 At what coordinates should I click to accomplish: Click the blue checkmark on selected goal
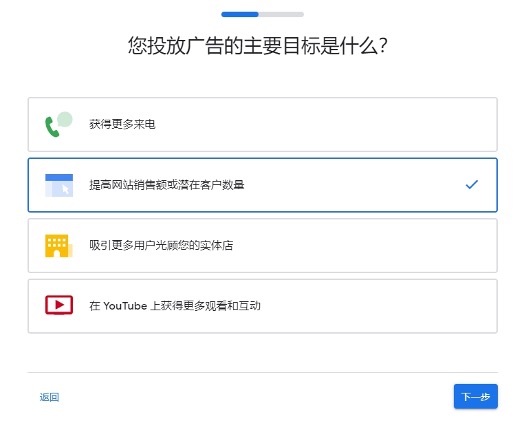tap(472, 184)
